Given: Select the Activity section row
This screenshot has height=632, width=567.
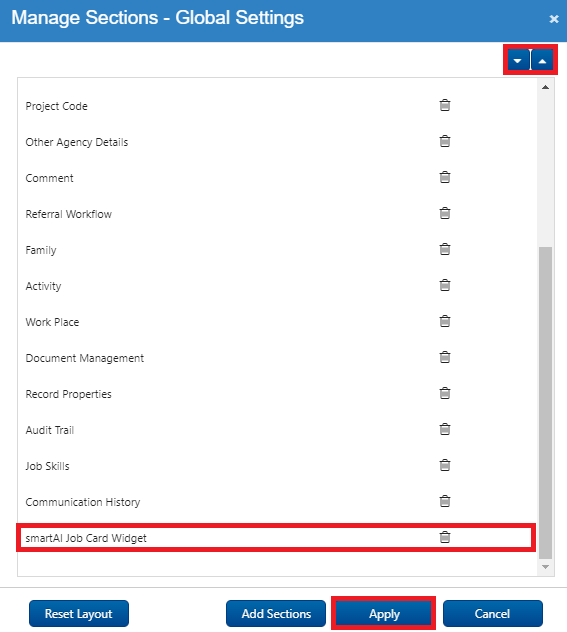Looking at the screenshot, I should (277, 286).
